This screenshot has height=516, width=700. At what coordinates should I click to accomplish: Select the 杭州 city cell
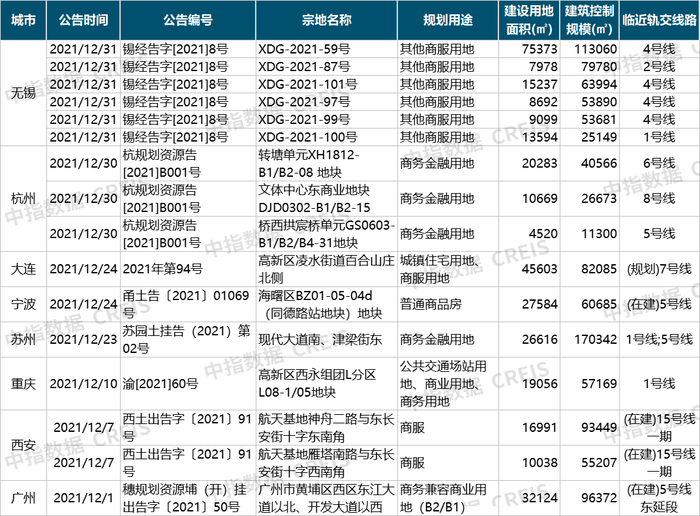(x=23, y=199)
